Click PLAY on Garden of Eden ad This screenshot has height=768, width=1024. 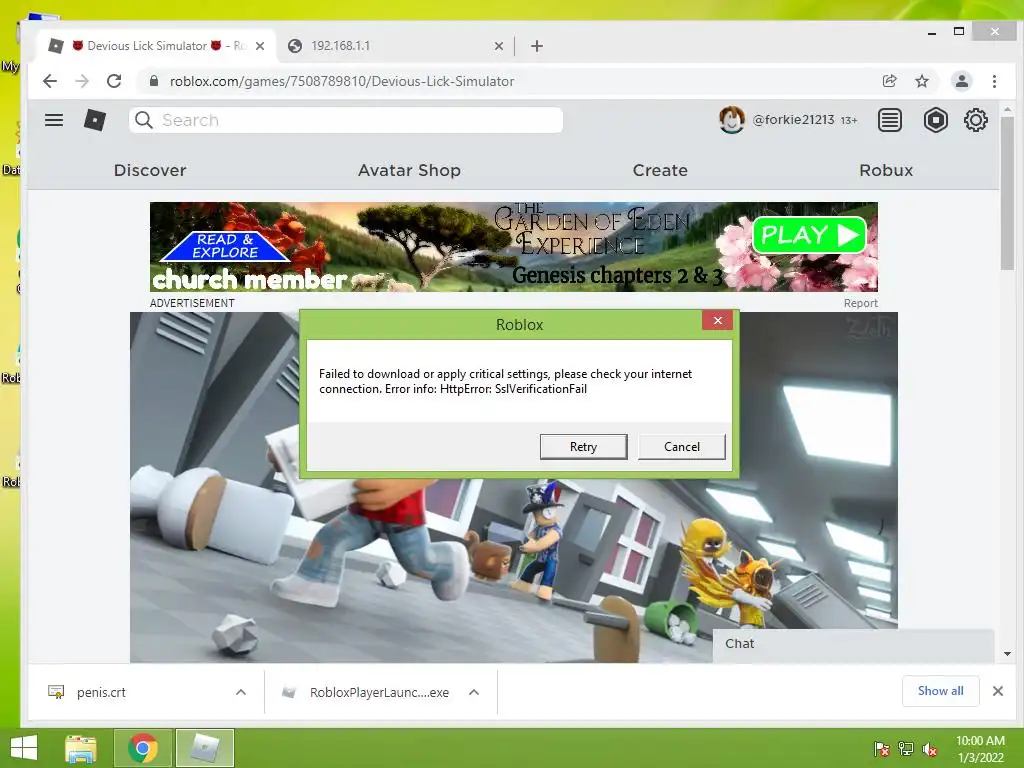(x=809, y=235)
